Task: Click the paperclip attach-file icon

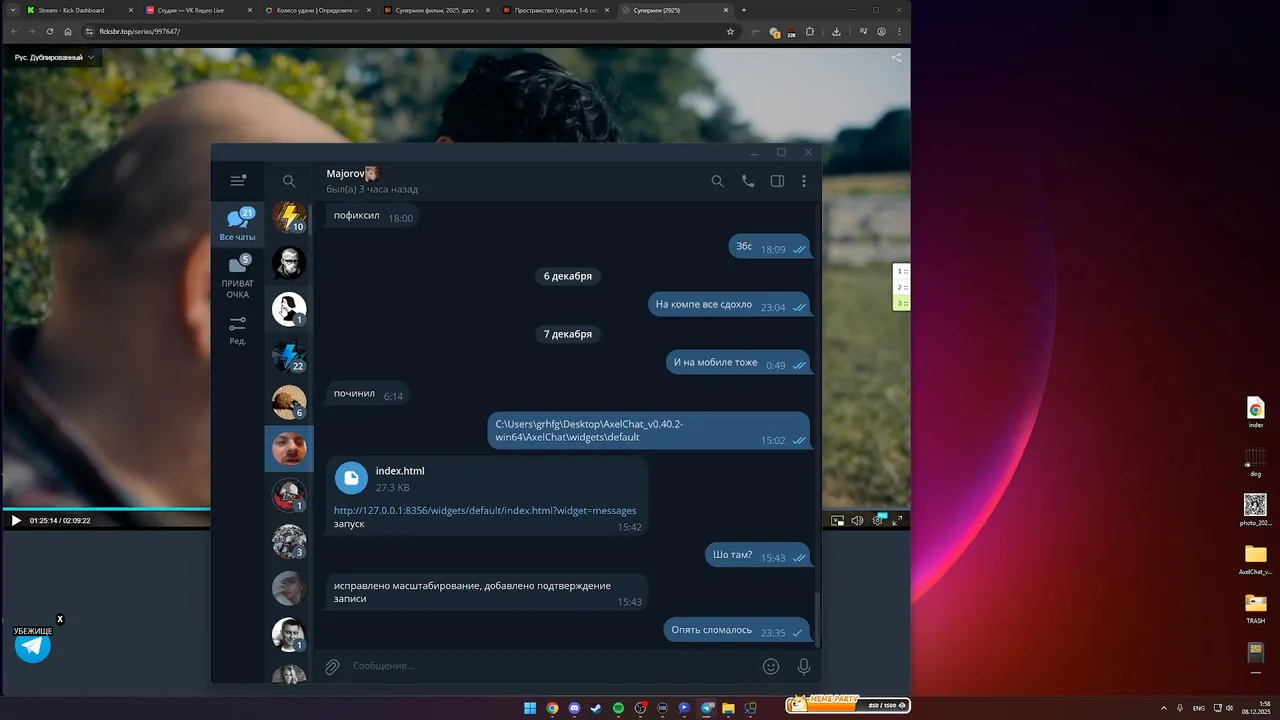Action: tap(332, 666)
